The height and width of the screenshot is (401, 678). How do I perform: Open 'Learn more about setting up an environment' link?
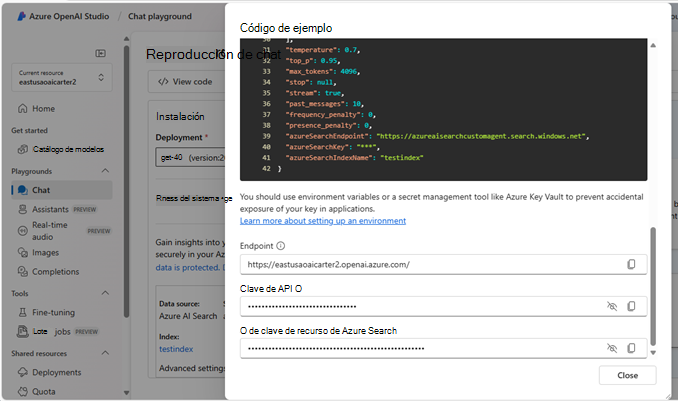click(323, 221)
